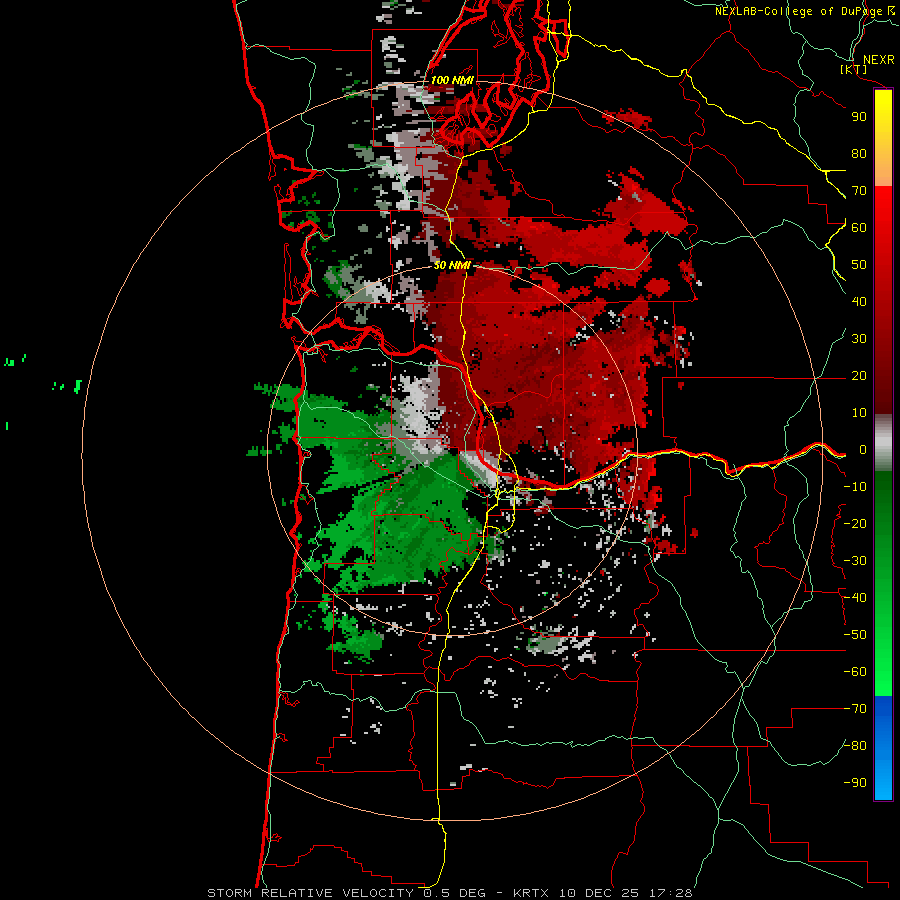
Task: Click the gray zero-velocity segment of the color bar
Action: [883, 443]
